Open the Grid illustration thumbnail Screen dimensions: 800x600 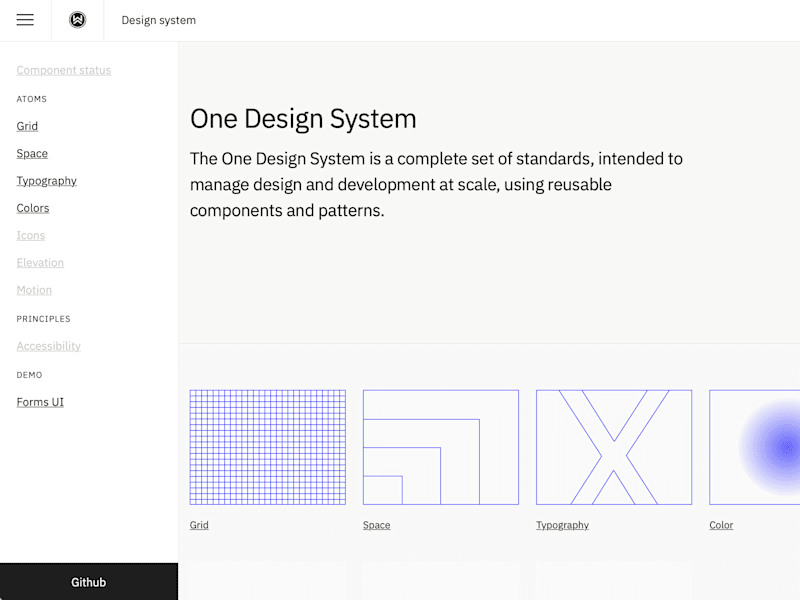coord(268,447)
